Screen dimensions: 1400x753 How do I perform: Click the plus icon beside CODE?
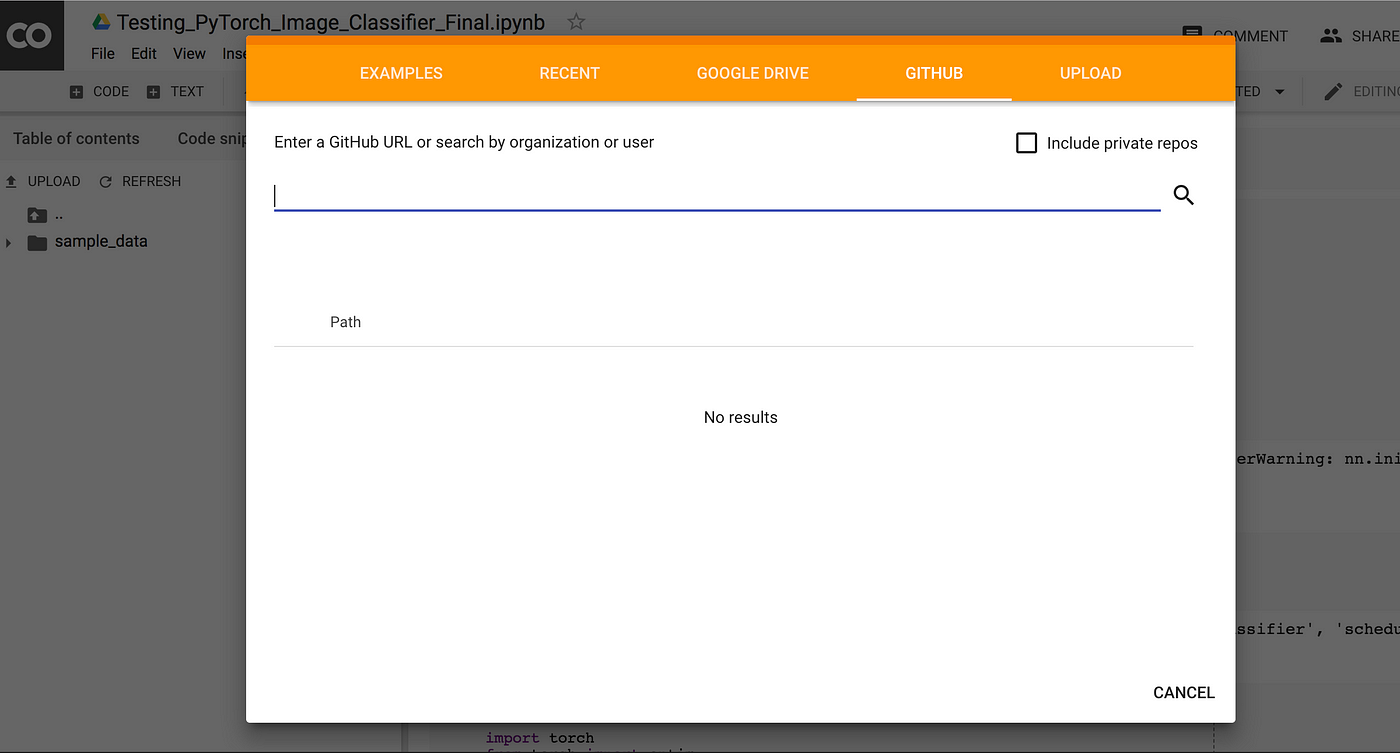[x=77, y=92]
